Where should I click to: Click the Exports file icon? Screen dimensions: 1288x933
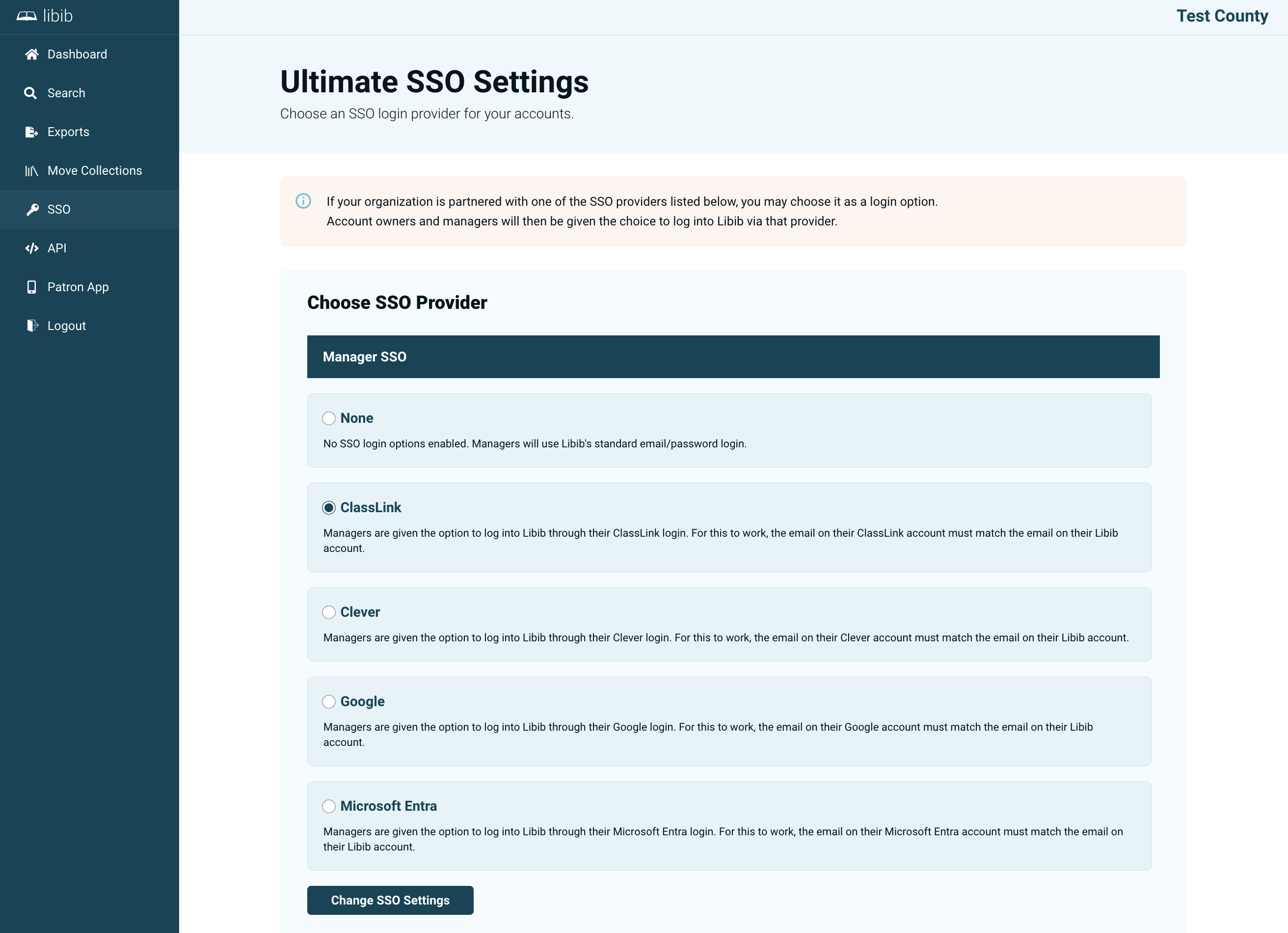tap(32, 132)
